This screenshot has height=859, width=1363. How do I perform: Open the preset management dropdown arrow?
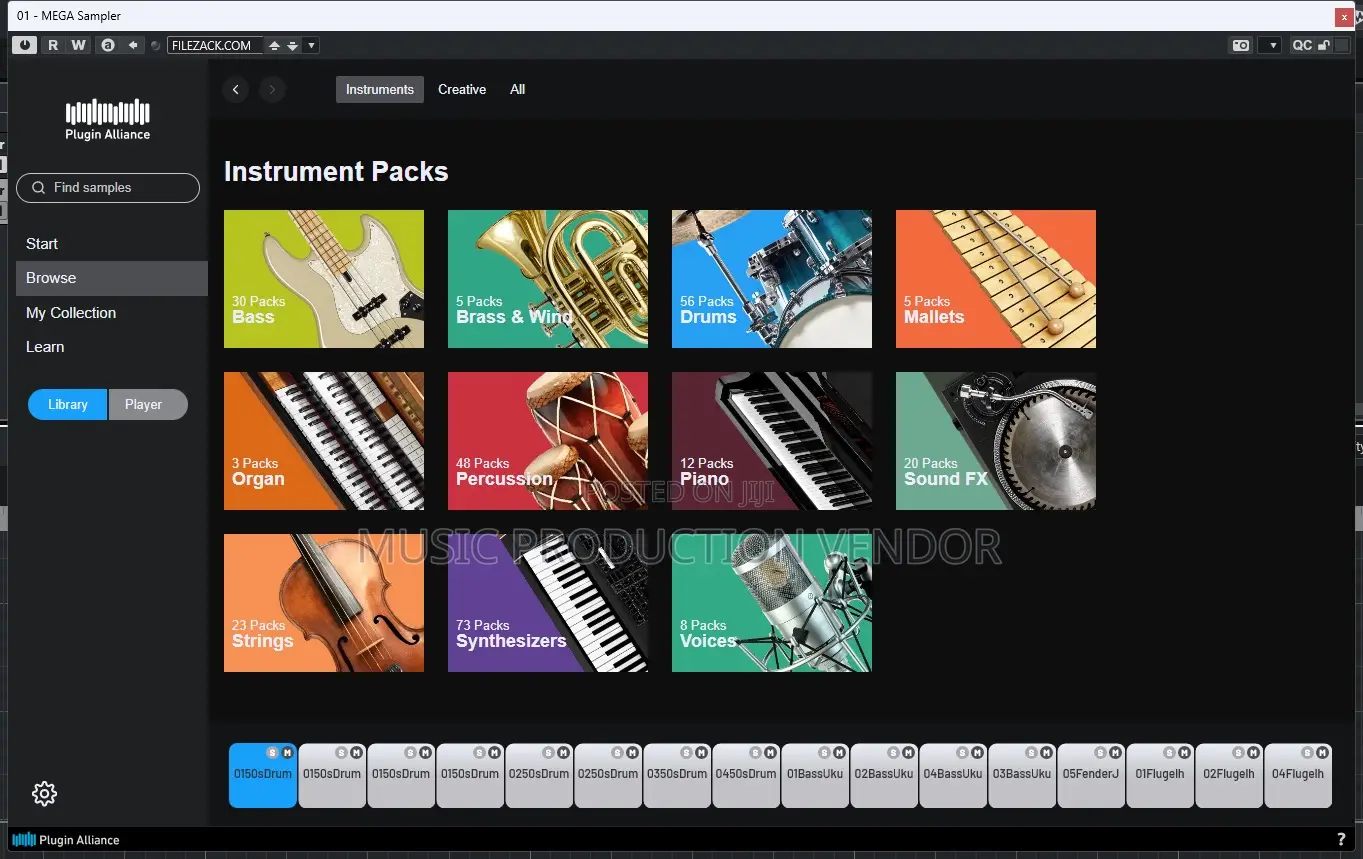tap(311, 45)
